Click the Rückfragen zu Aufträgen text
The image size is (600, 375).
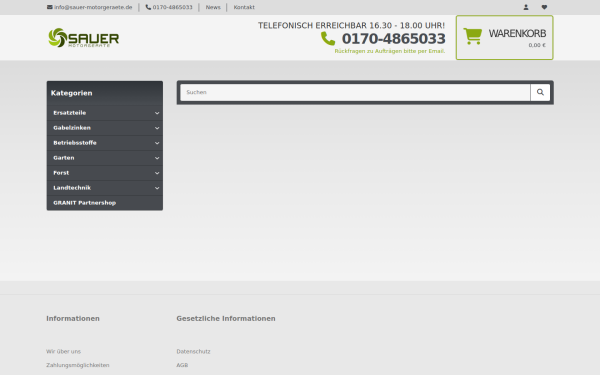[390, 51]
